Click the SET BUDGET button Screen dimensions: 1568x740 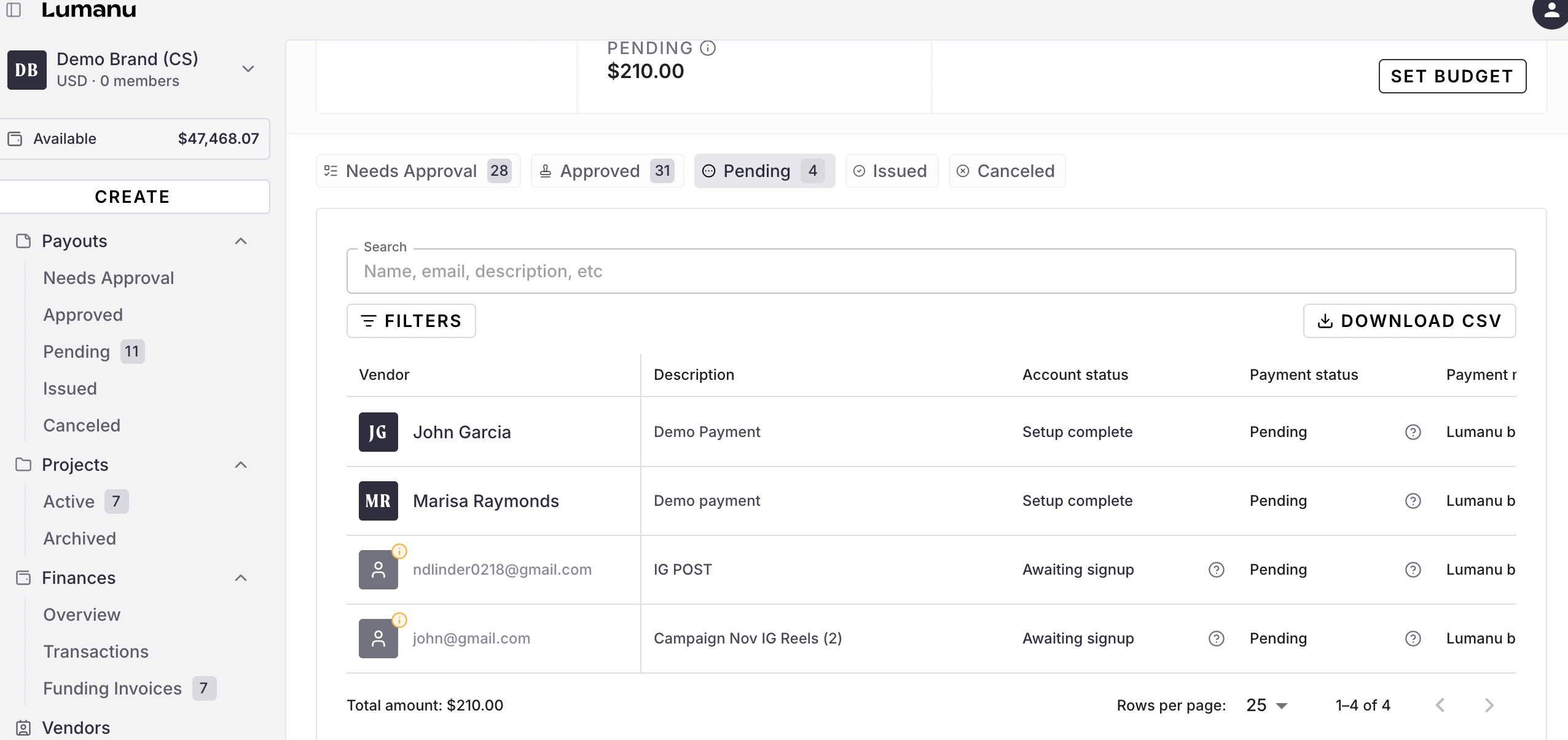tap(1452, 76)
